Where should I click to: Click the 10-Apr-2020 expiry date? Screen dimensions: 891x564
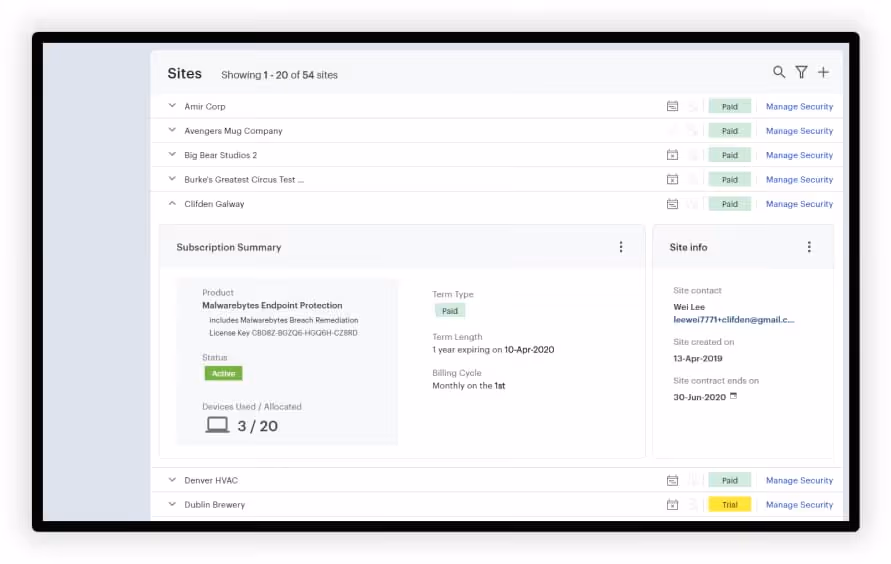(529, 350)
